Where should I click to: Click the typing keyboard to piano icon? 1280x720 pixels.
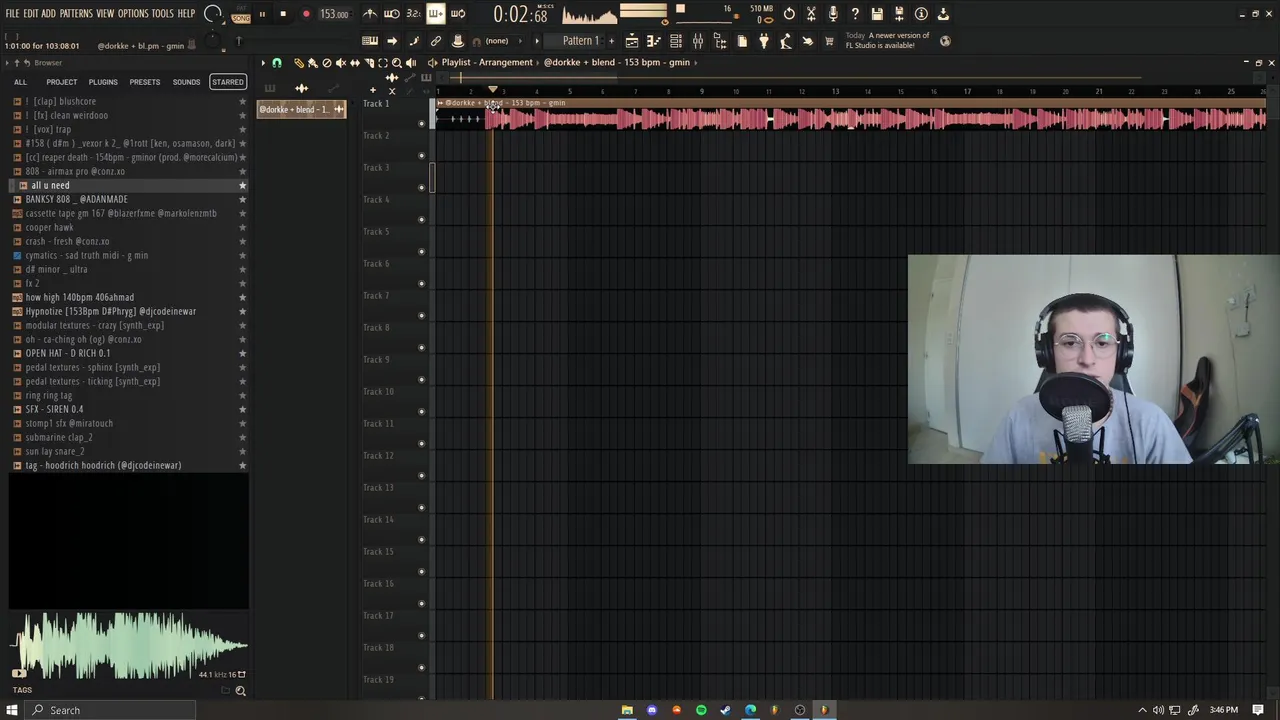pyautogui.click(x=368, y=41)
